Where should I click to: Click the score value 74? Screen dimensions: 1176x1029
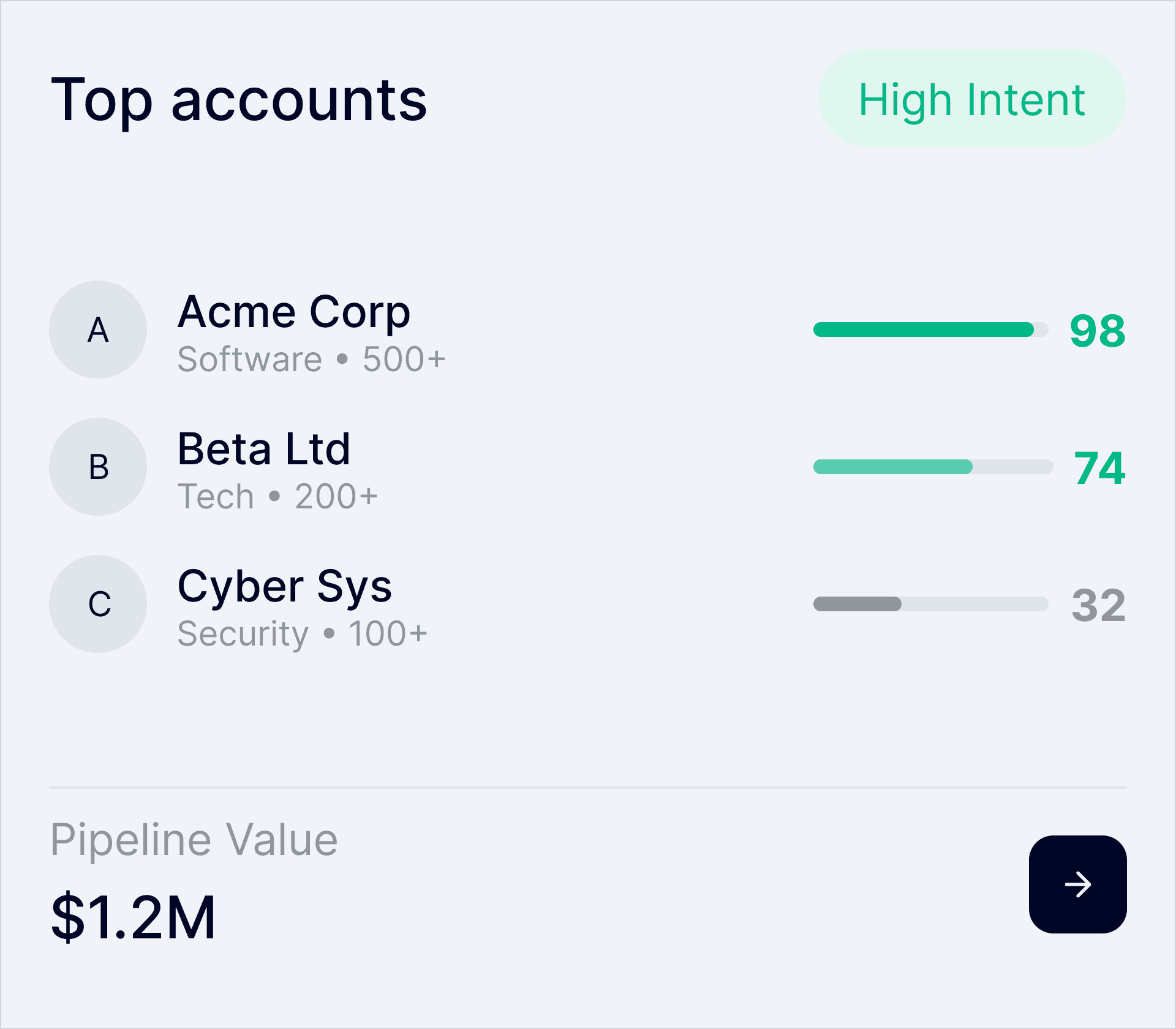tap(1099, 469)
